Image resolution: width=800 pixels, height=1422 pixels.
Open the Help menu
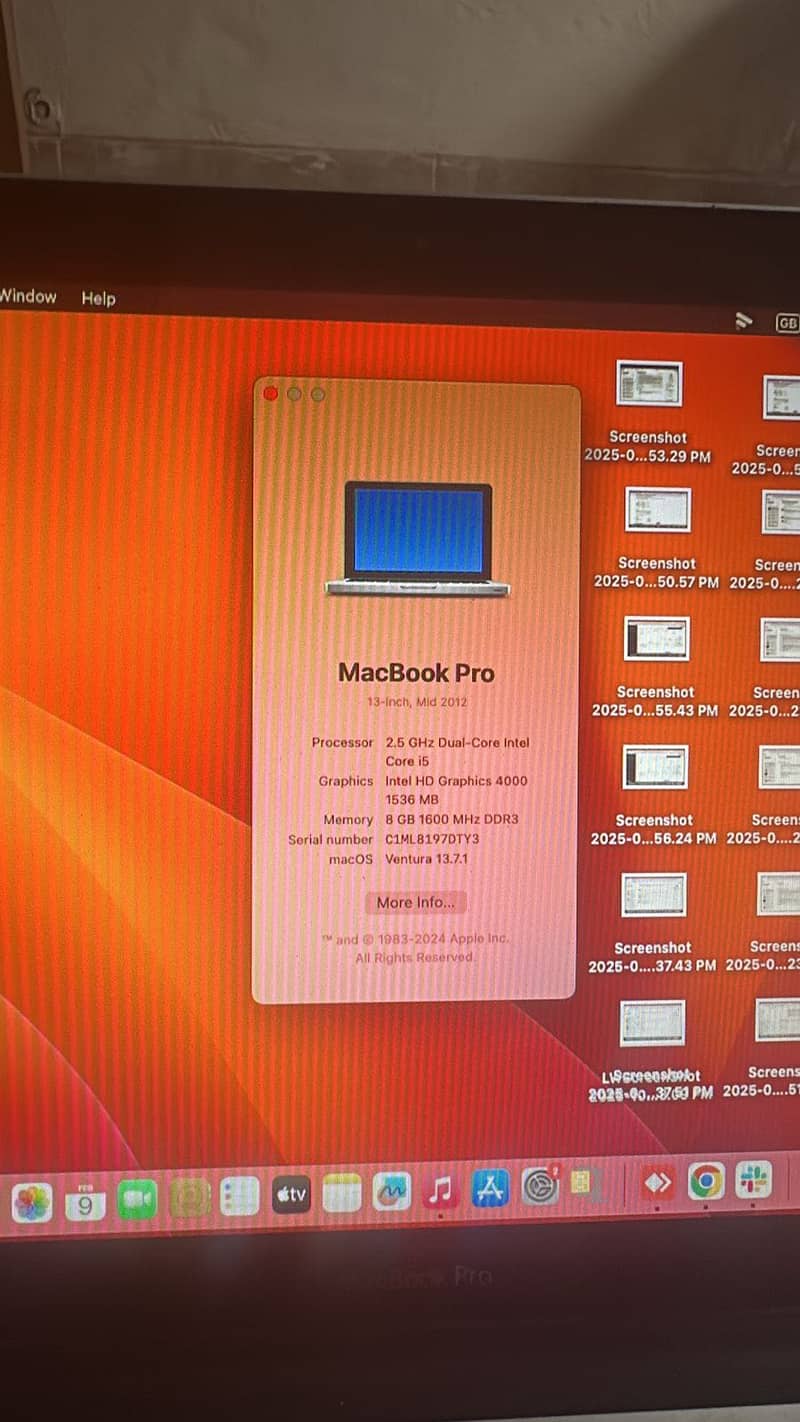click(x=98, y=298)
